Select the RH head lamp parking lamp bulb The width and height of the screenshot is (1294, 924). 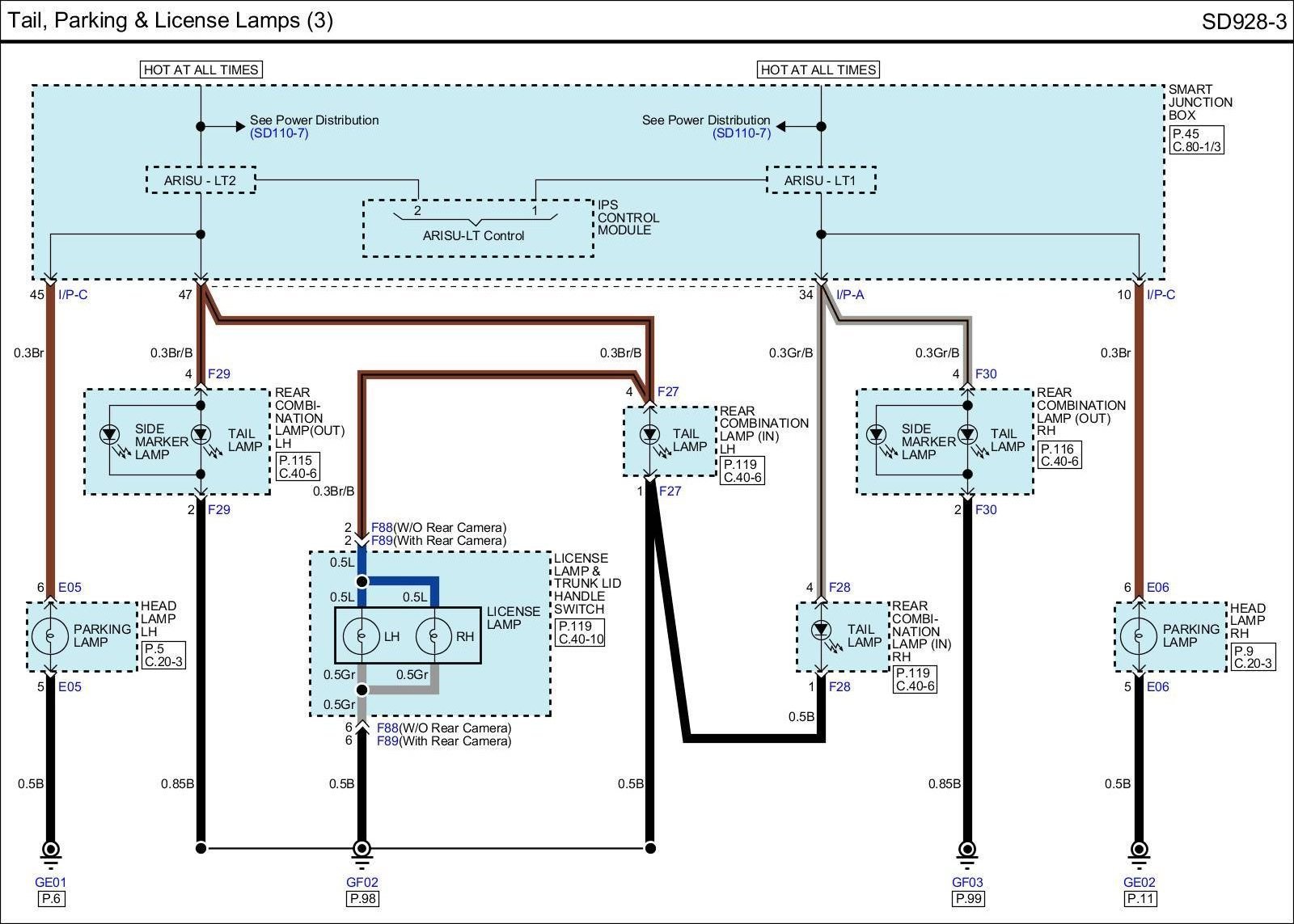[1139, 636]
